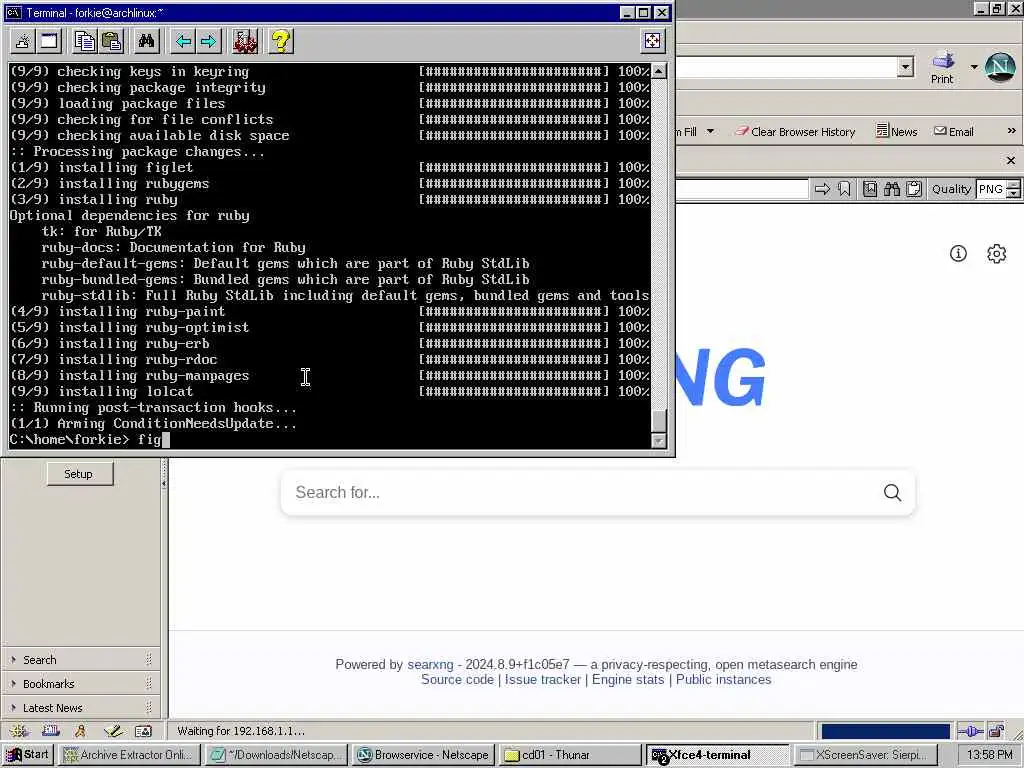The width and height of the screenshot is (1024, 768).
Task: Go to next terminal tab arrow
Action: (x=208, y=42)
